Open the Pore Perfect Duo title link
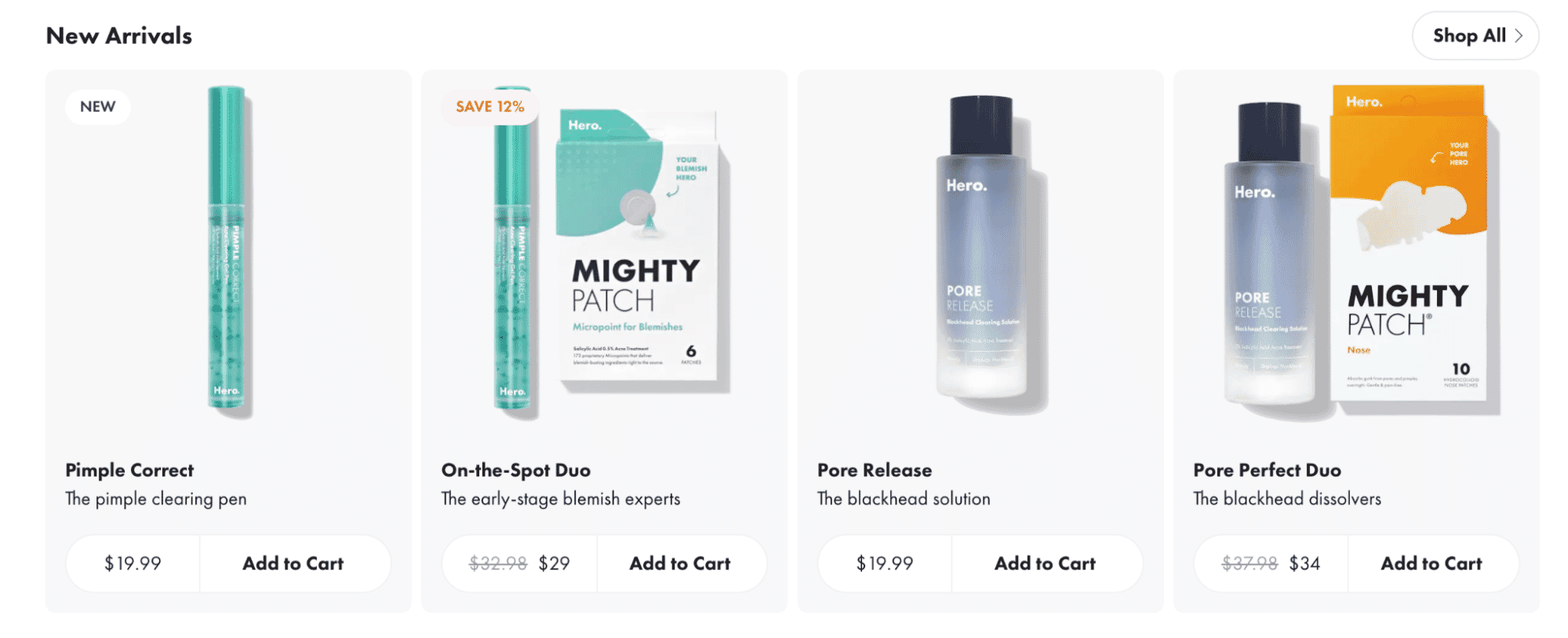Viewport: 1568px width, 638px height. [1268, 470]
